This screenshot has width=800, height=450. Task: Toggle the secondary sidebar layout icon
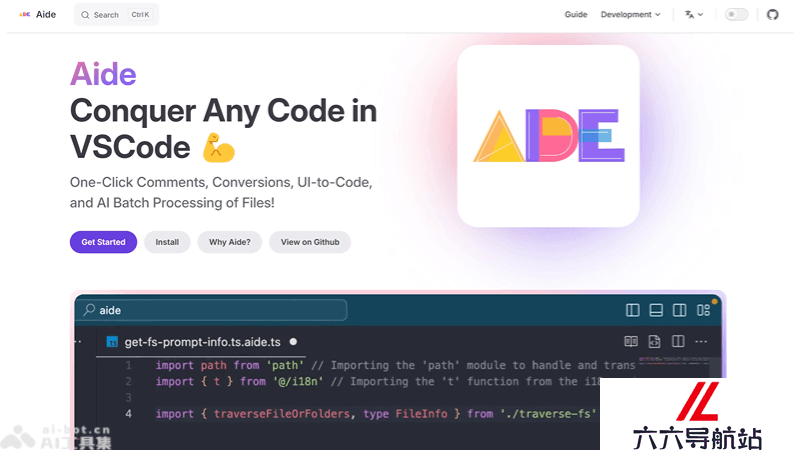pyautogui.click(x=680, y=310)
